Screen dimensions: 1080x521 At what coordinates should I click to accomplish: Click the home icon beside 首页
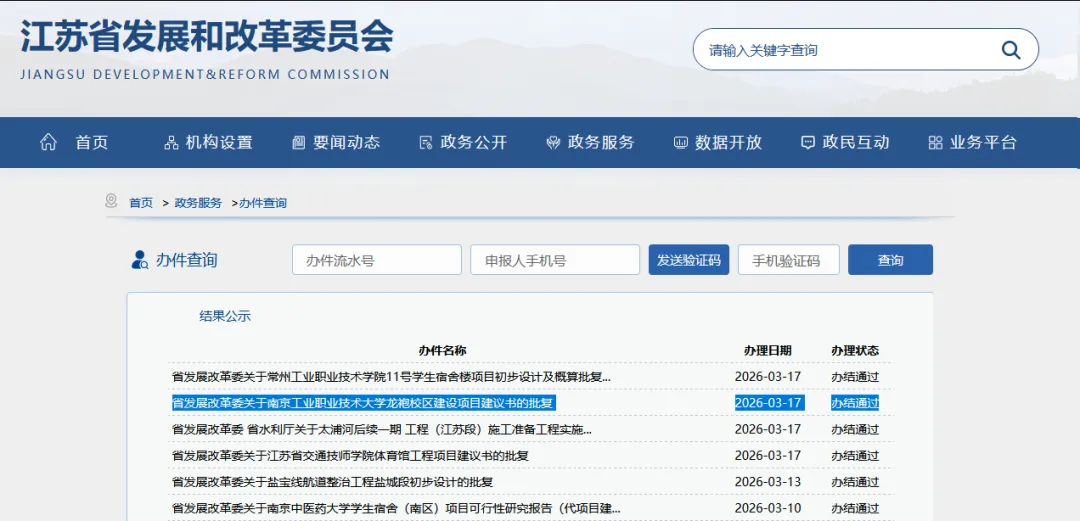(x=48, y=143)
